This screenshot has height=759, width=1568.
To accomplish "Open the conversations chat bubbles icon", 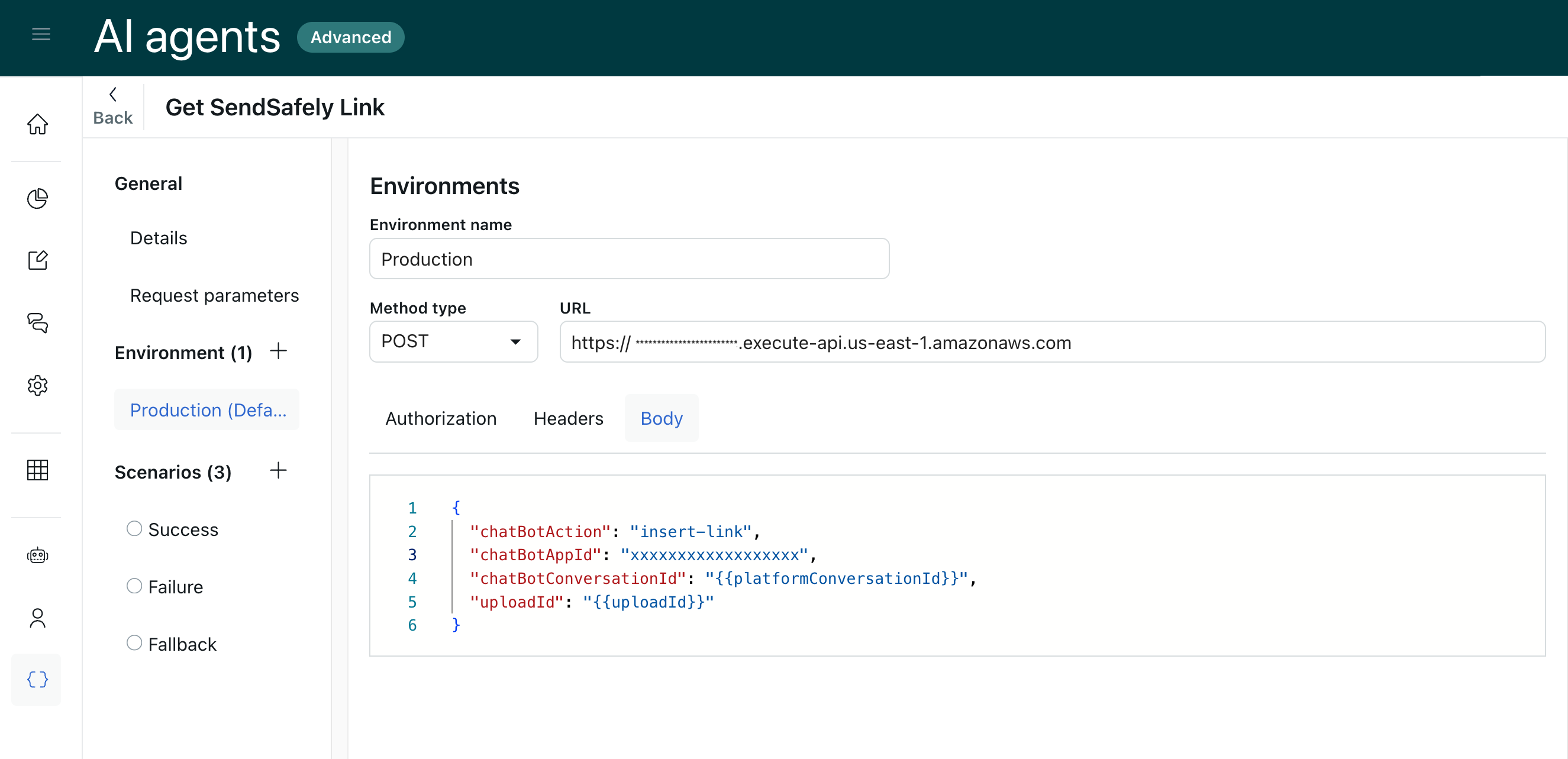I will click(37, 322).
